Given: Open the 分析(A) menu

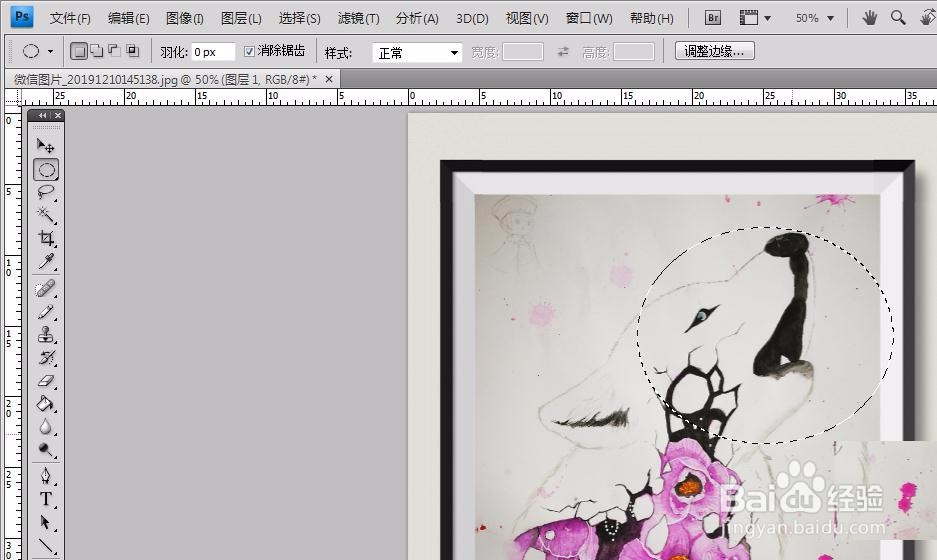Looking at the screenshot, I should pos(417,19).
